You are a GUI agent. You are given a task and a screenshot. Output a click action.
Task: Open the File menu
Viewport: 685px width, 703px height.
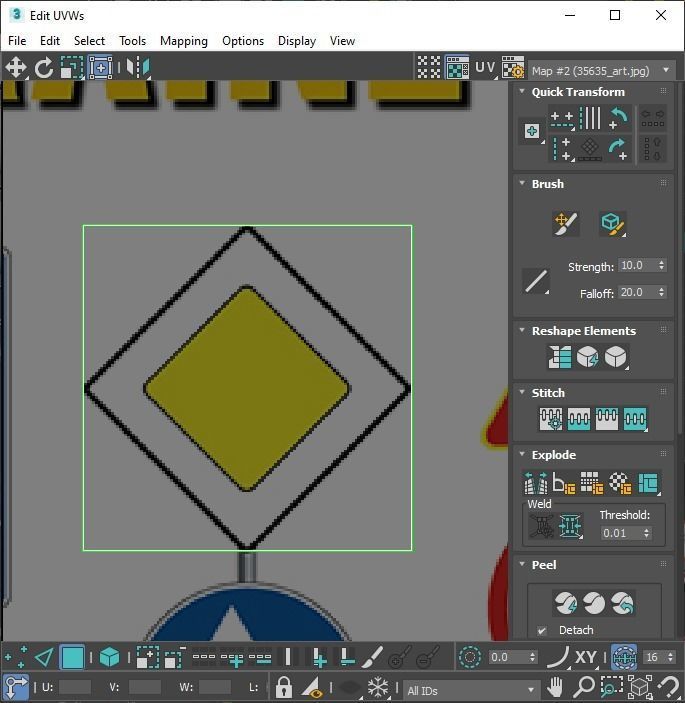coord(17,41)
